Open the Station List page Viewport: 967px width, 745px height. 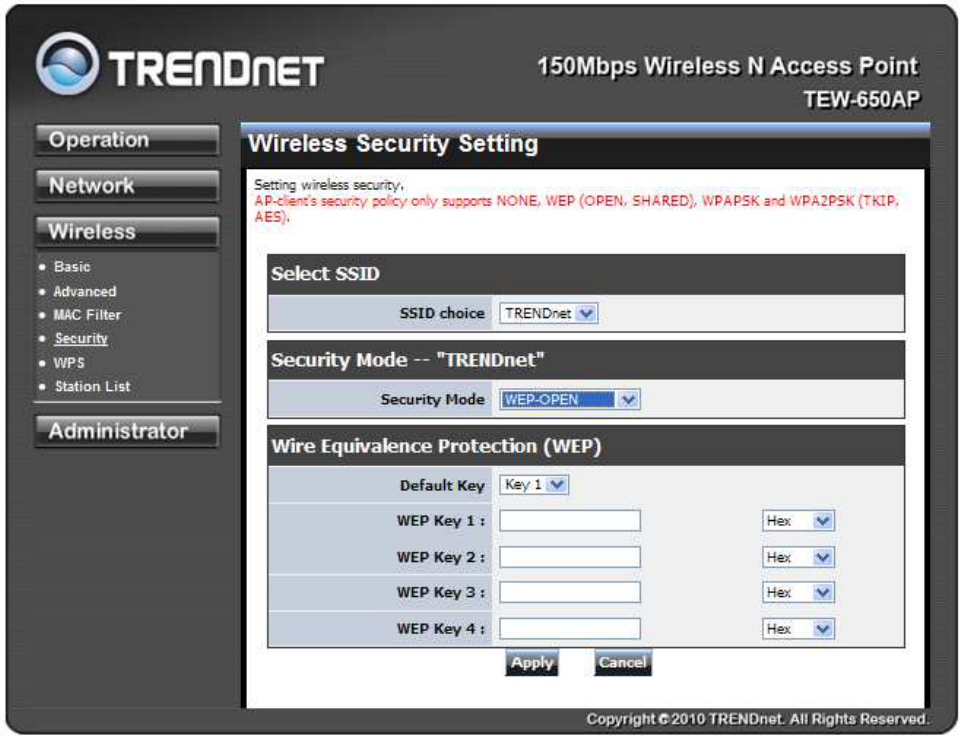coord(93,387)
